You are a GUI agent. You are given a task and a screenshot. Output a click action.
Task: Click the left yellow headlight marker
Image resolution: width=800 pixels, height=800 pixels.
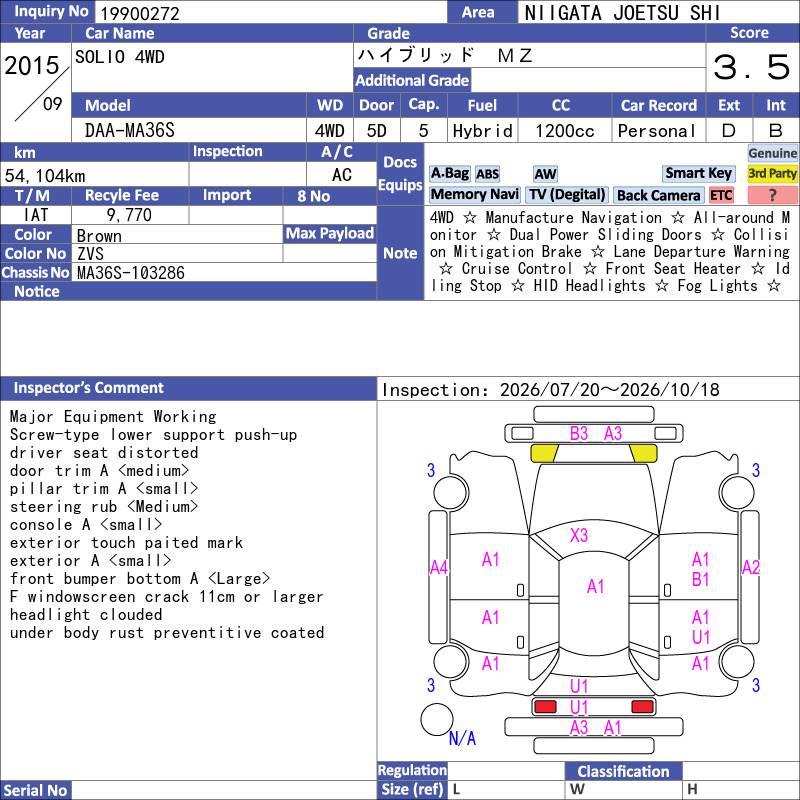(x=544, y=453)
